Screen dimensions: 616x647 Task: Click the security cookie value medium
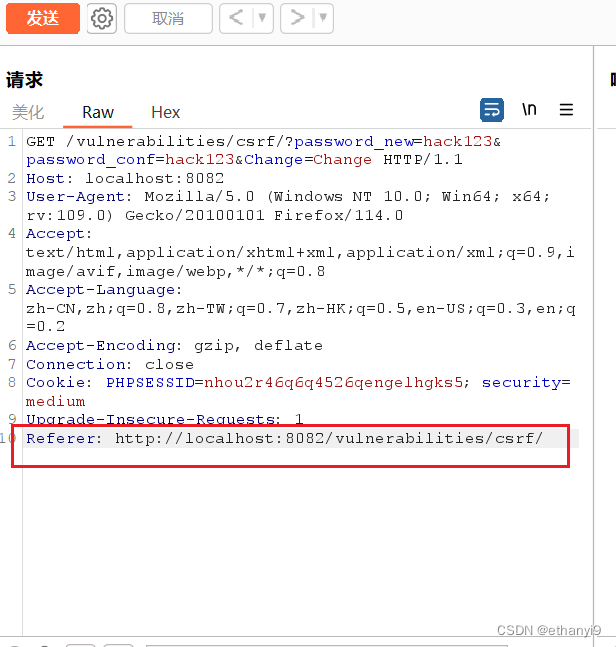[x=55, y=401]
